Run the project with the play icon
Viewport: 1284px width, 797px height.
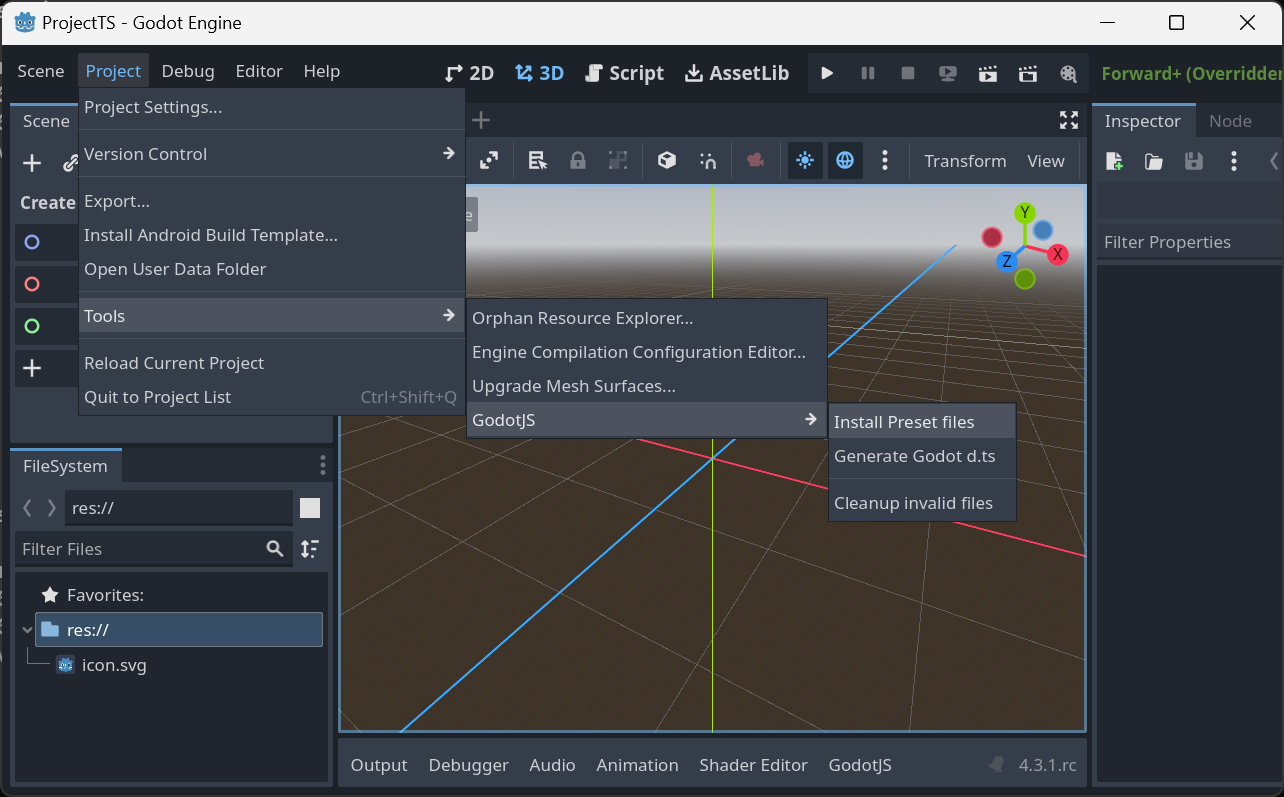click(x=827, y=73)
